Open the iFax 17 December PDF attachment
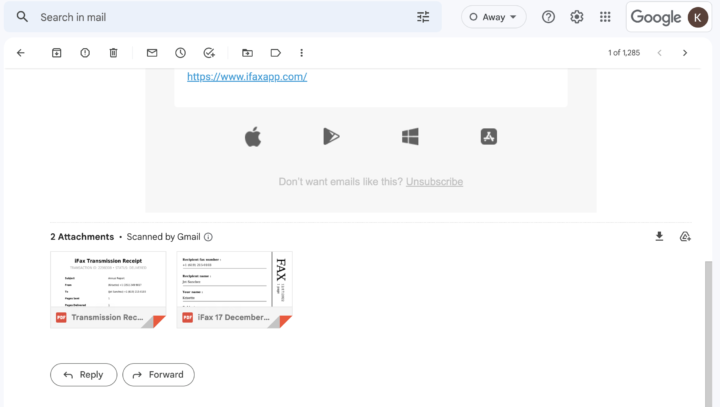Screen dimensions: 720x407 (234, 289)
